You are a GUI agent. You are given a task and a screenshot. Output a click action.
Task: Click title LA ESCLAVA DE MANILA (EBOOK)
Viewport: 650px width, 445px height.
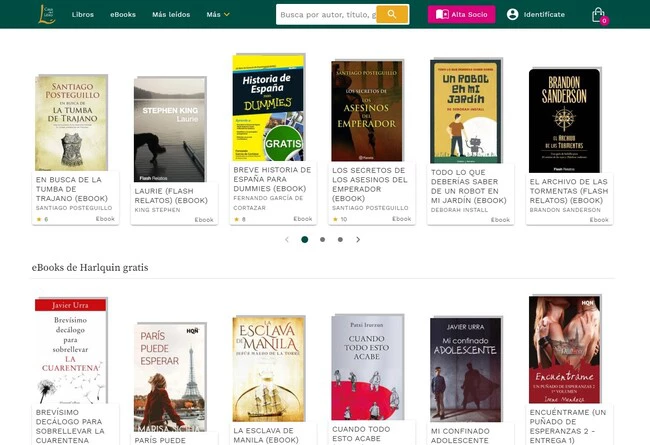[x=266, y=435]
